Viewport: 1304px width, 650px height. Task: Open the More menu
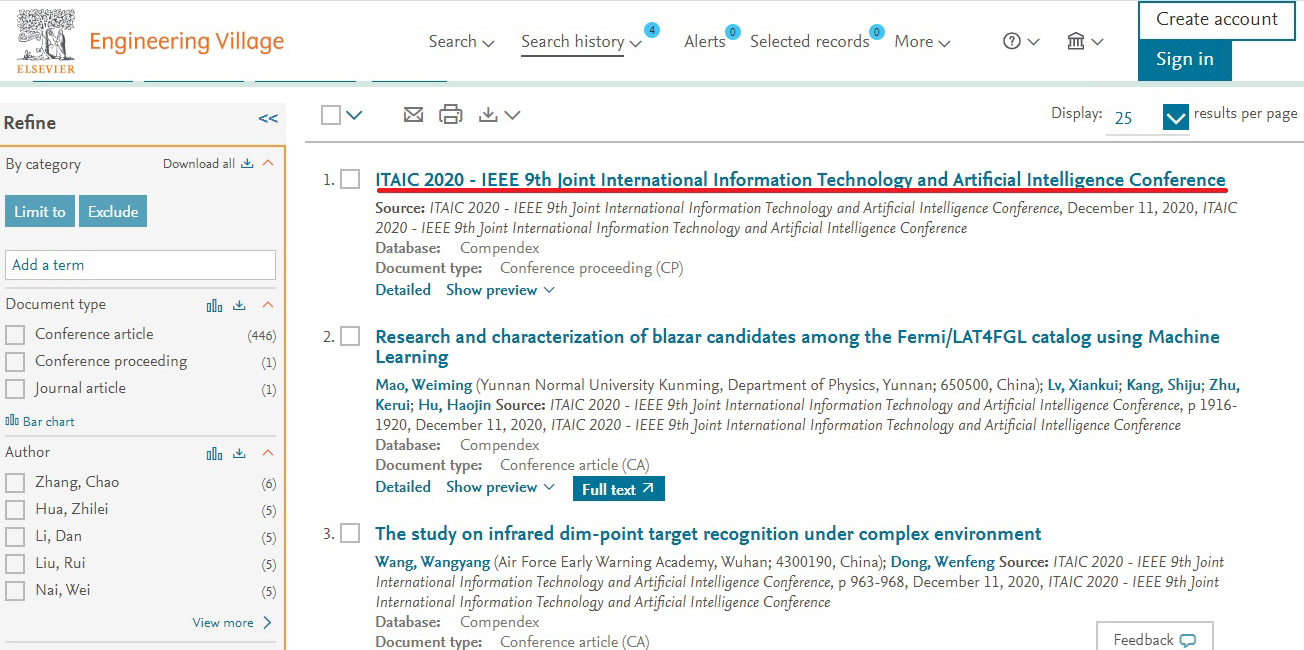pos(922,42)
